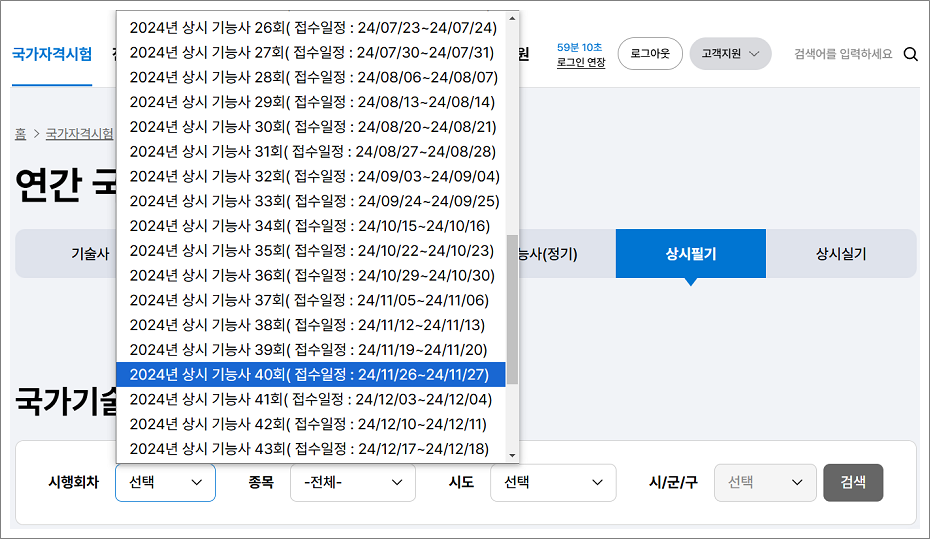This screenshot has width=930, height=539.
Task: Focus the 검색어를 입력하세요 search field
Action: (843, 55)
